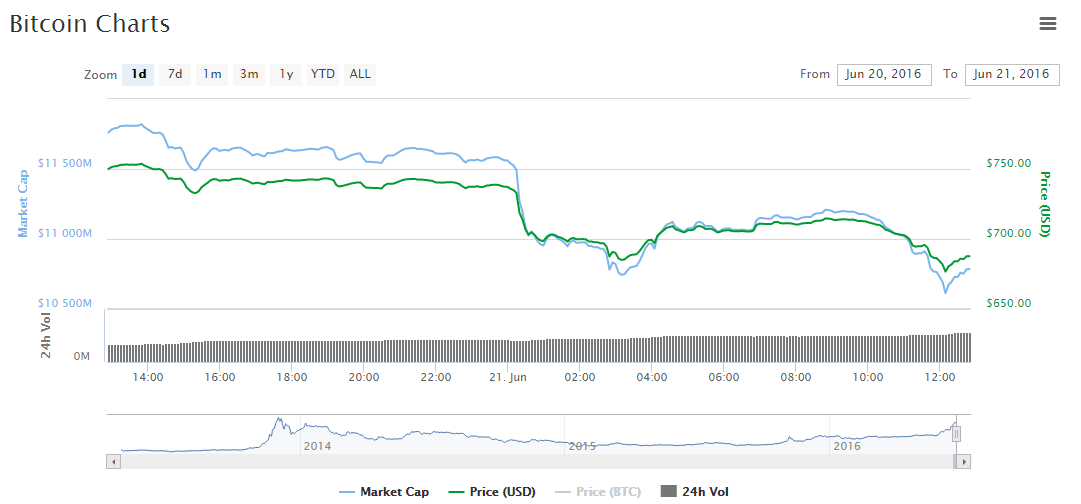Open the chart context hamburger menu
This screenshot has height=504, width=1081.
pos(1047,24)
